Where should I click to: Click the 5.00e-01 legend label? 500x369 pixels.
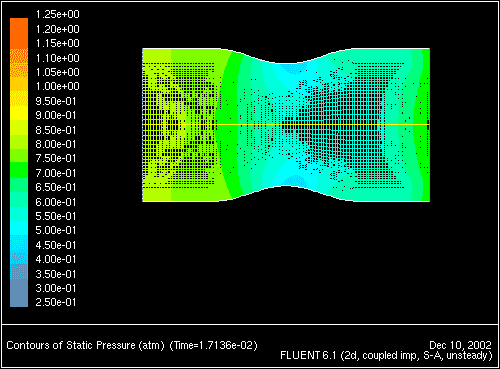(x=56, y=230)
